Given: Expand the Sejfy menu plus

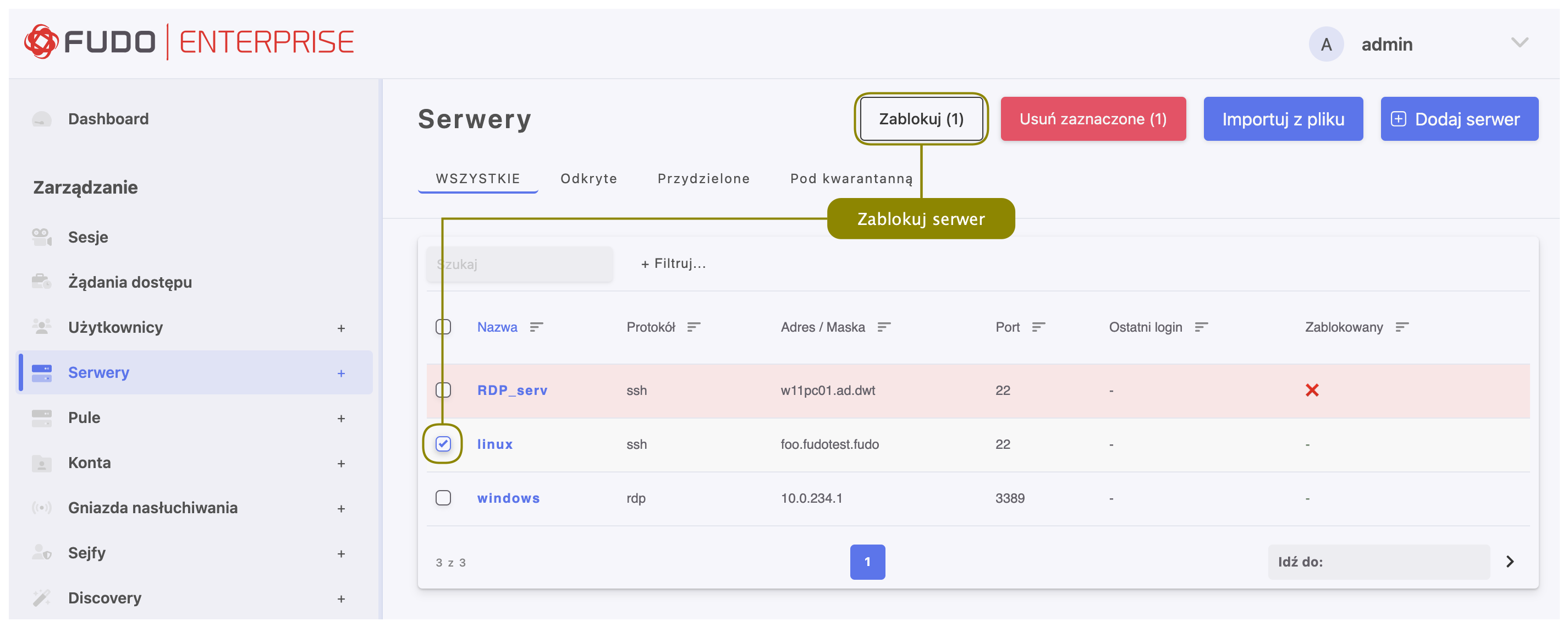Looking at the screenshot, I should click(341, 554).
